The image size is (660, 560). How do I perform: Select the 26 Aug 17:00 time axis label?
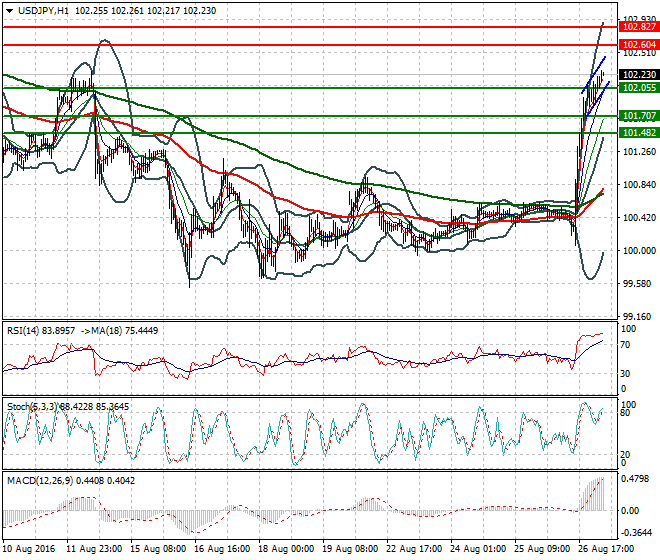[606, 549]
